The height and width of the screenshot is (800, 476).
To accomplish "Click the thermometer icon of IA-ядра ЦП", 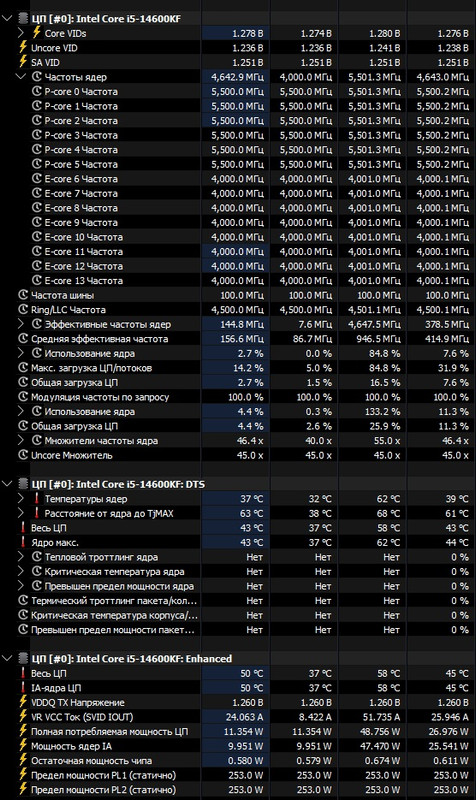I will pyautogui.click(x=23, y=688).
